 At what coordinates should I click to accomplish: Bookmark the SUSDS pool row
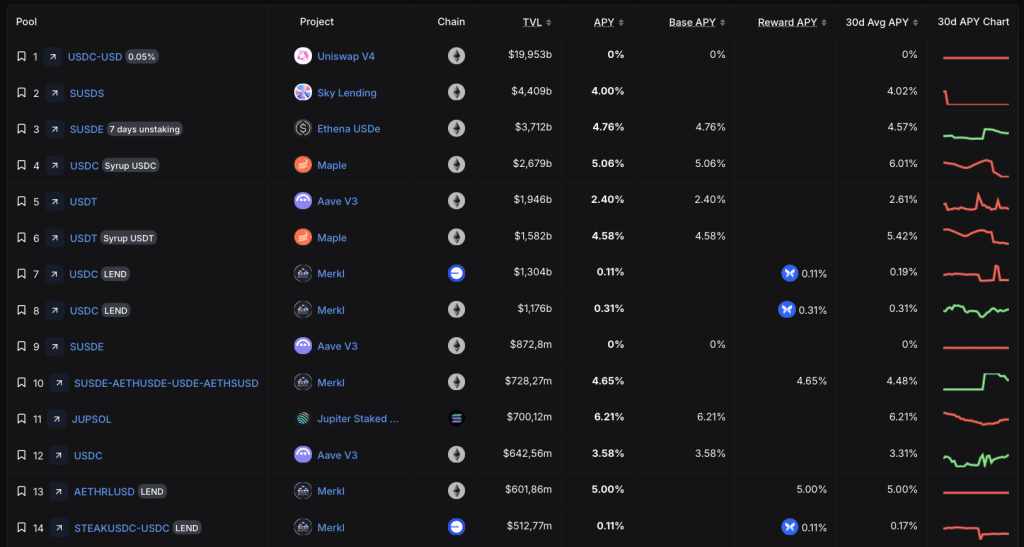21,93
